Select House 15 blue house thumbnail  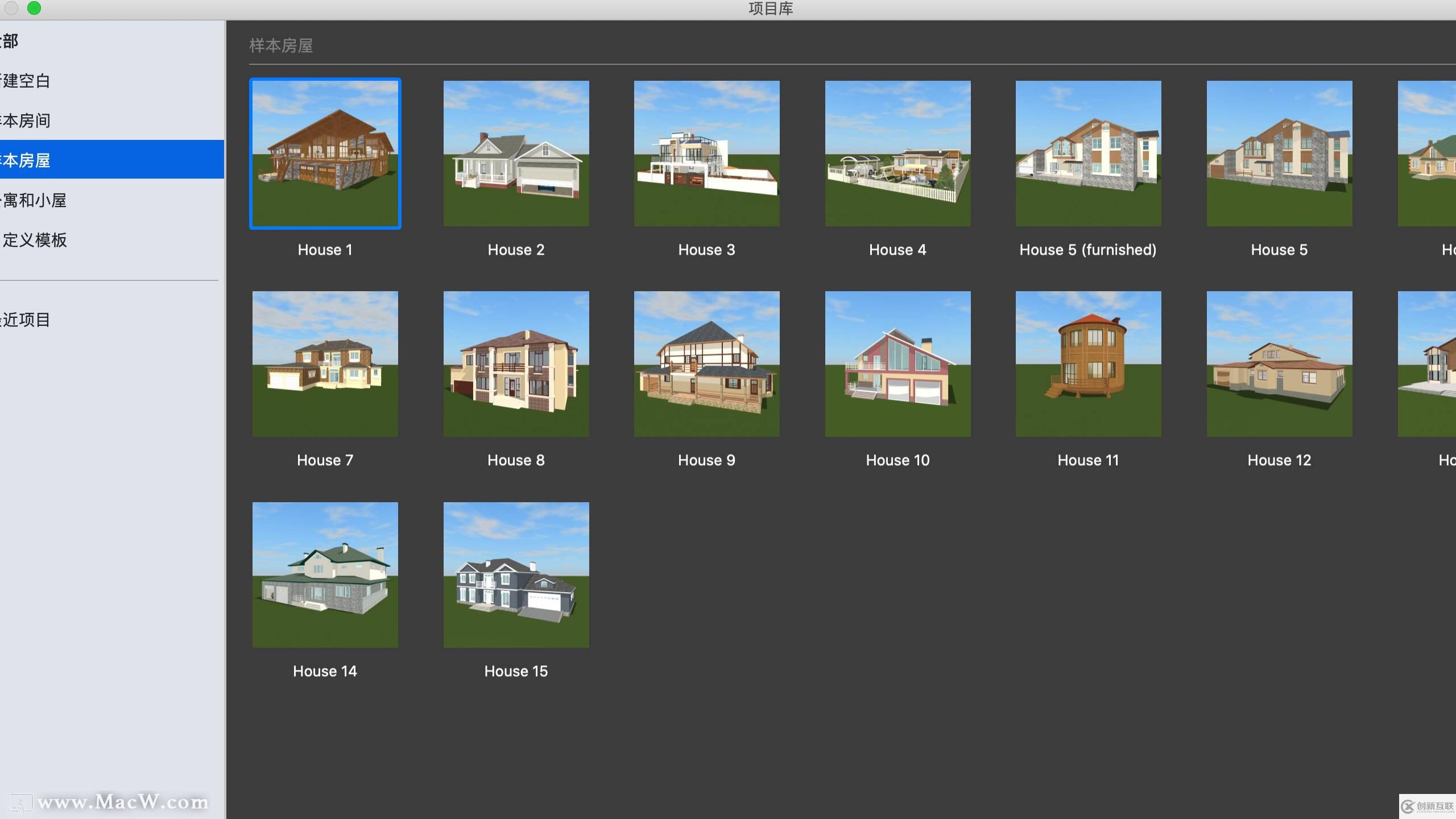pos(516,574)
